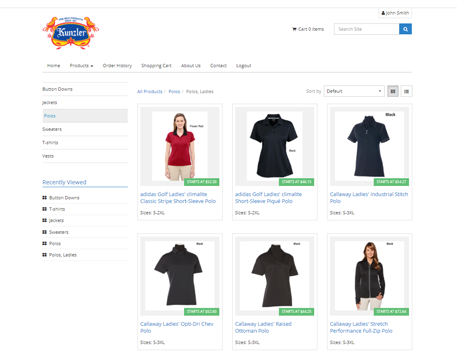457x360 pixels.
Task: Click price badge on Classic Stripe polo
Action: pos(202,182)
